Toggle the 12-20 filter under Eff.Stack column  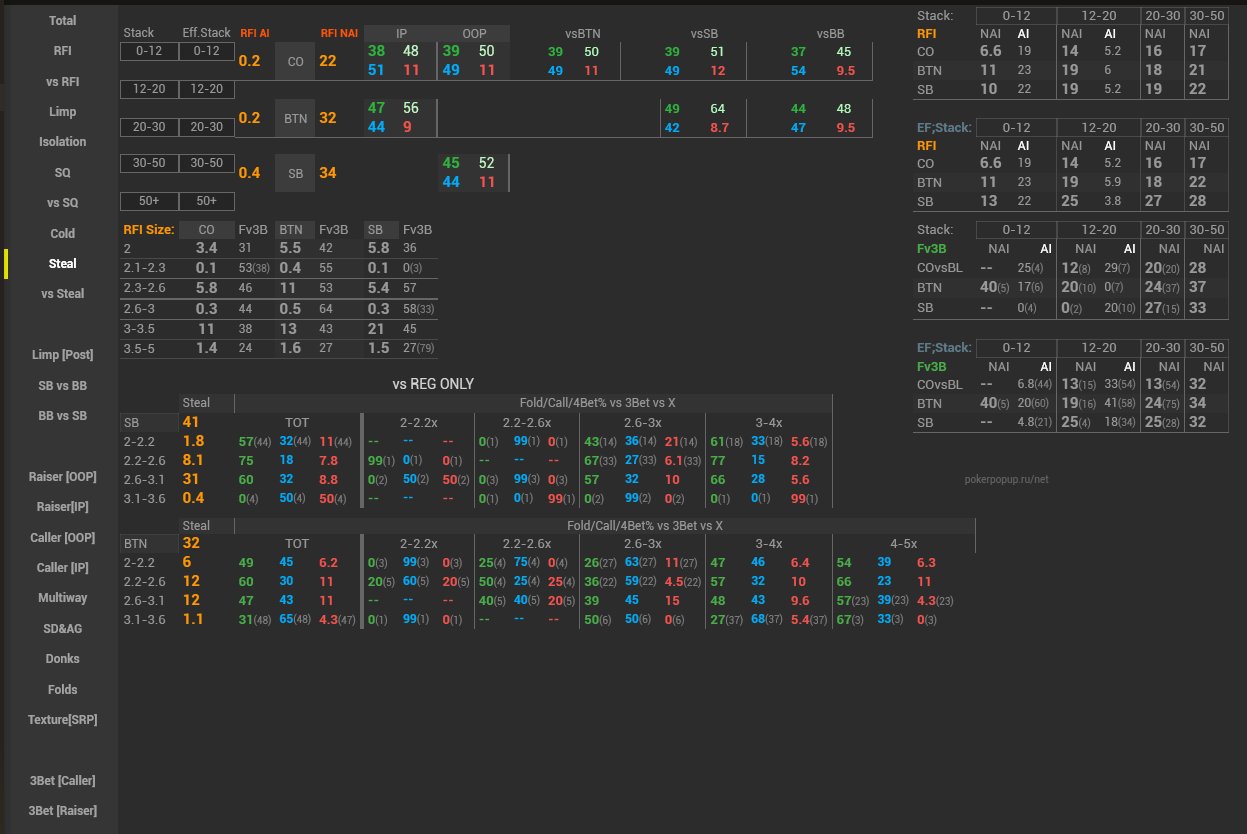point(207,89)
